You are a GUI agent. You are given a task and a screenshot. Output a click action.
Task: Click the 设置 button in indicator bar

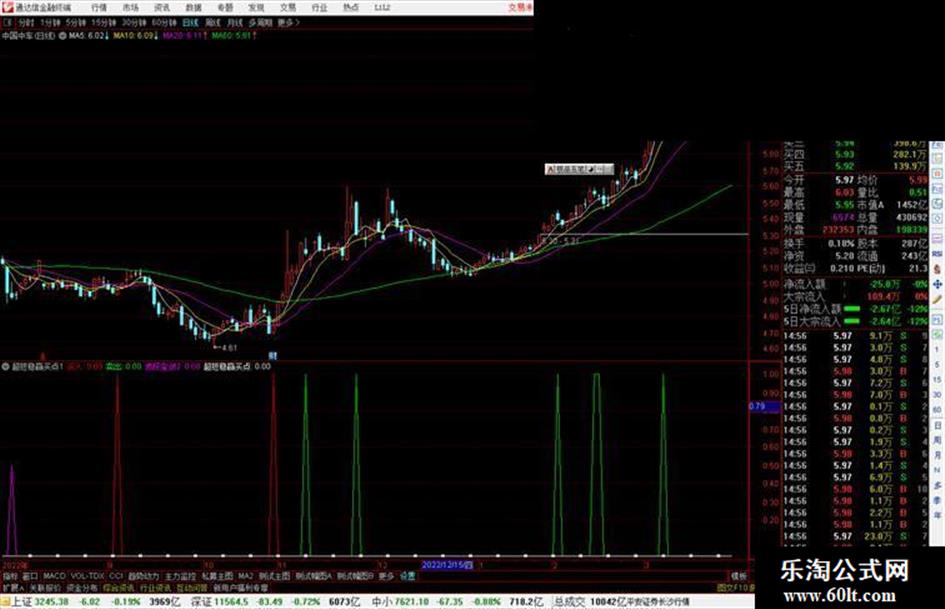[408, 576]
